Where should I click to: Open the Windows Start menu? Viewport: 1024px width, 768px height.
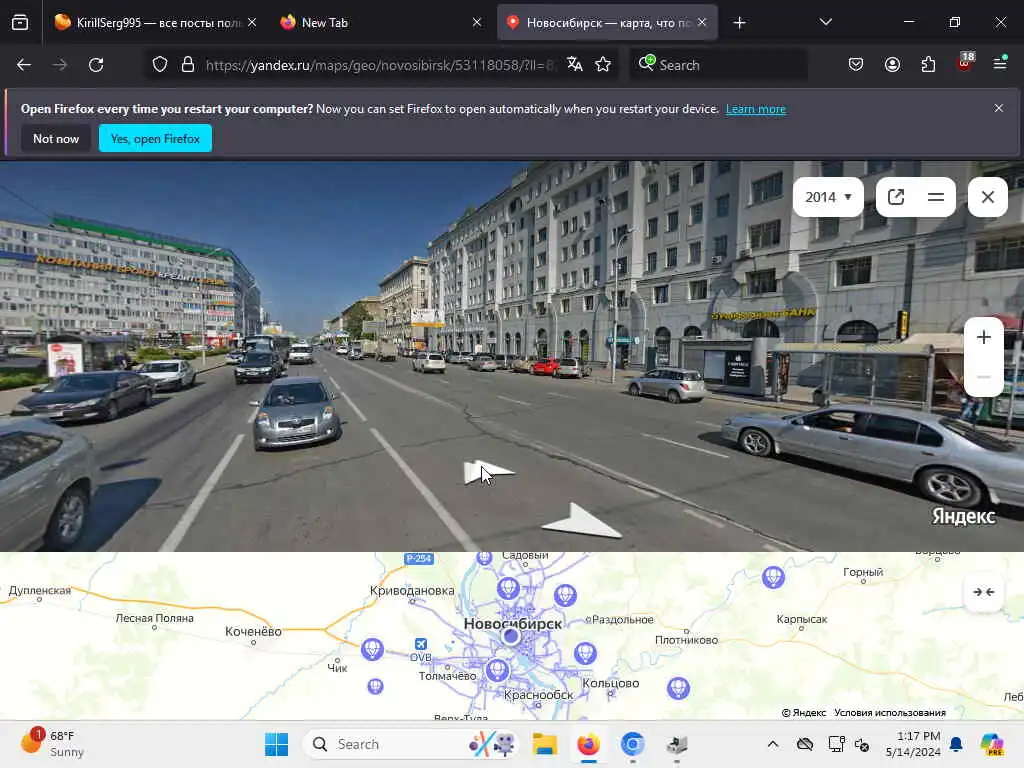pos(276,744)
